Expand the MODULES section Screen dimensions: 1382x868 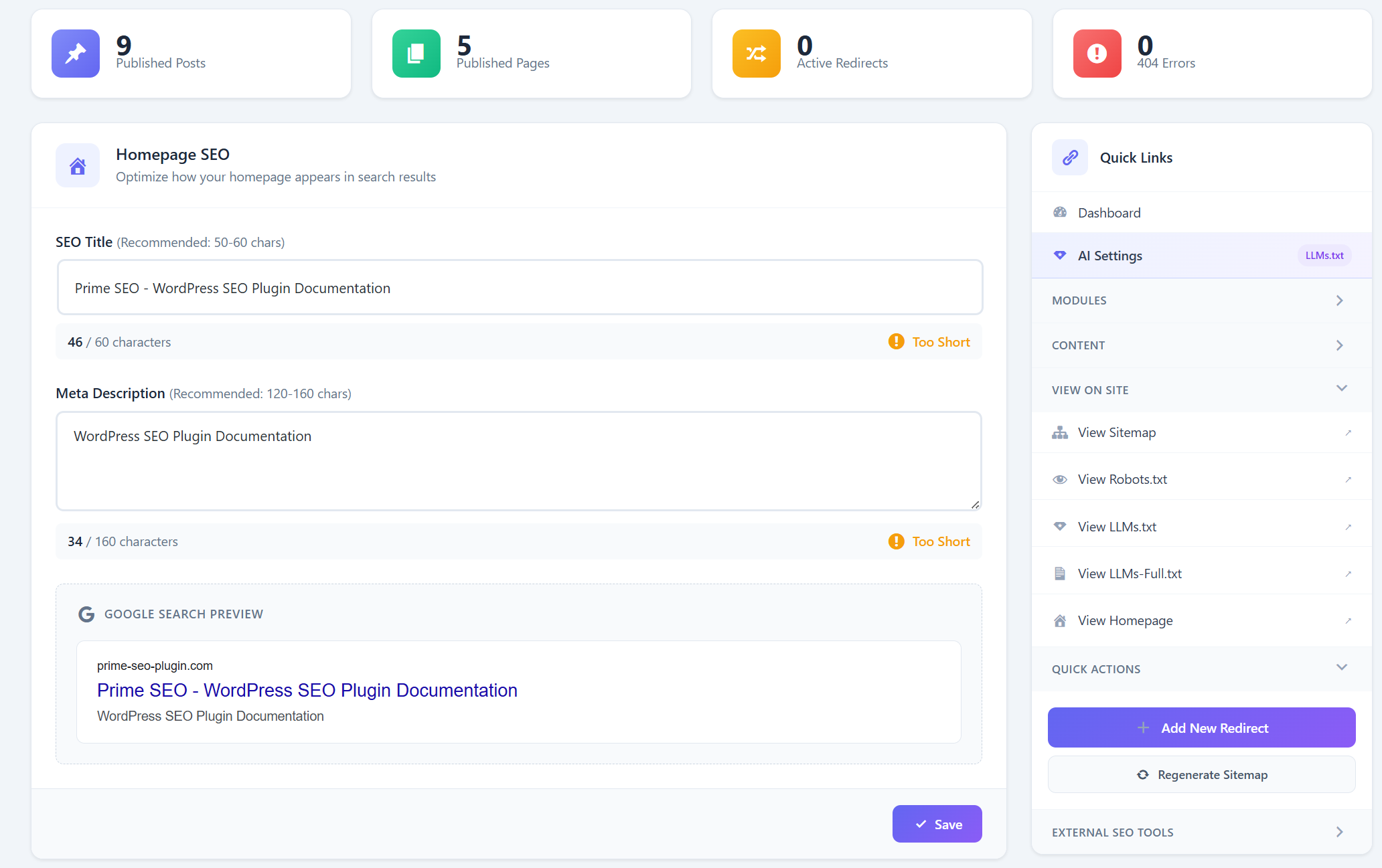point(1201,300)
